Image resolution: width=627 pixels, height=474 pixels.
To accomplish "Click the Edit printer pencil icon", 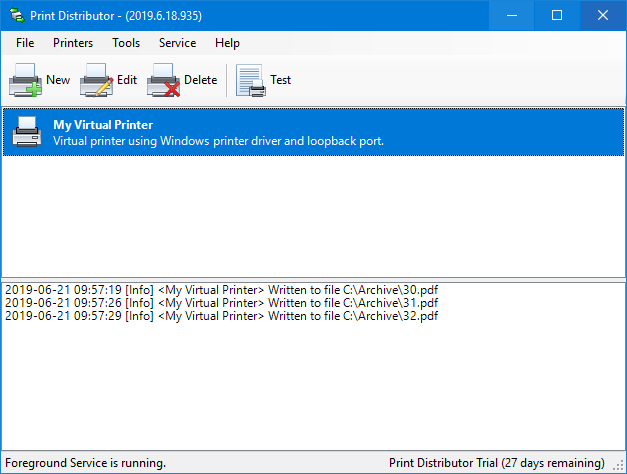I will click(x=96, y=80).
